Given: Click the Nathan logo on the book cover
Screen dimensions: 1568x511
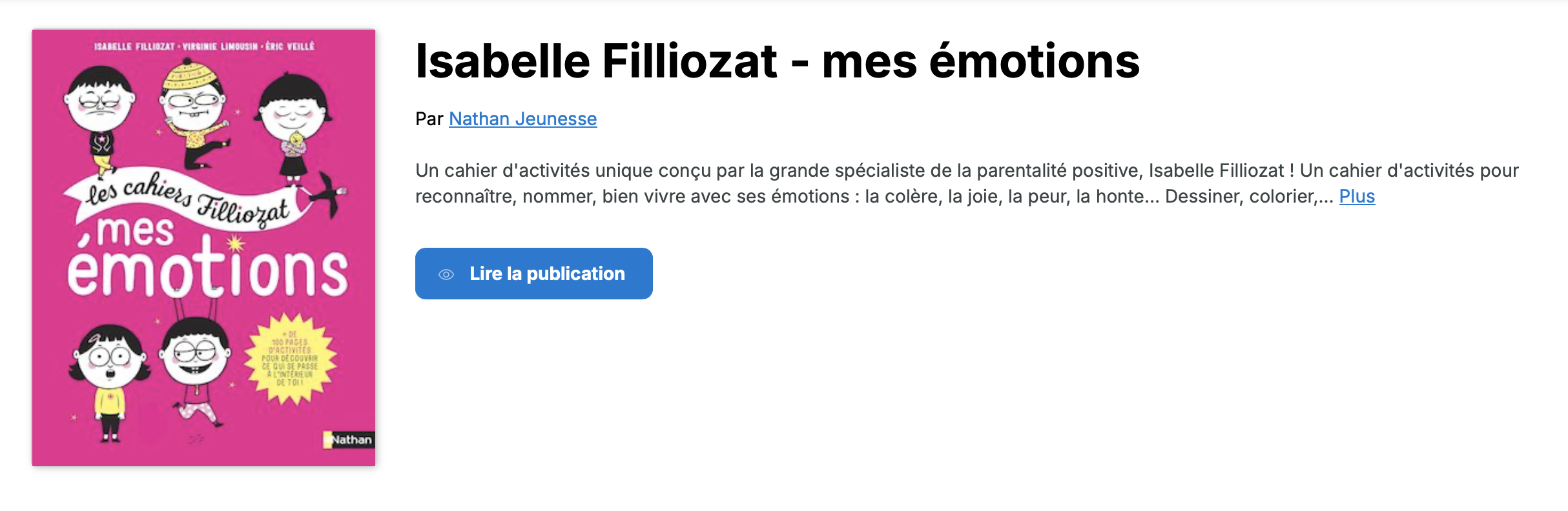Looking at the screenshot, I should pyautogui.click(x=348, y=439).
